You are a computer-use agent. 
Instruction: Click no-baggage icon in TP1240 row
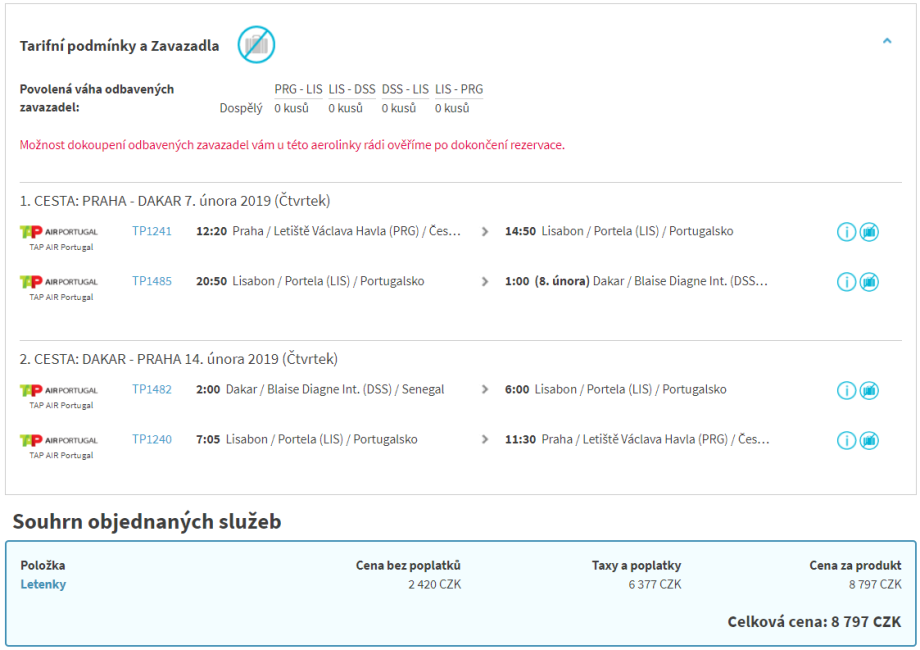[x=869, y=440]
